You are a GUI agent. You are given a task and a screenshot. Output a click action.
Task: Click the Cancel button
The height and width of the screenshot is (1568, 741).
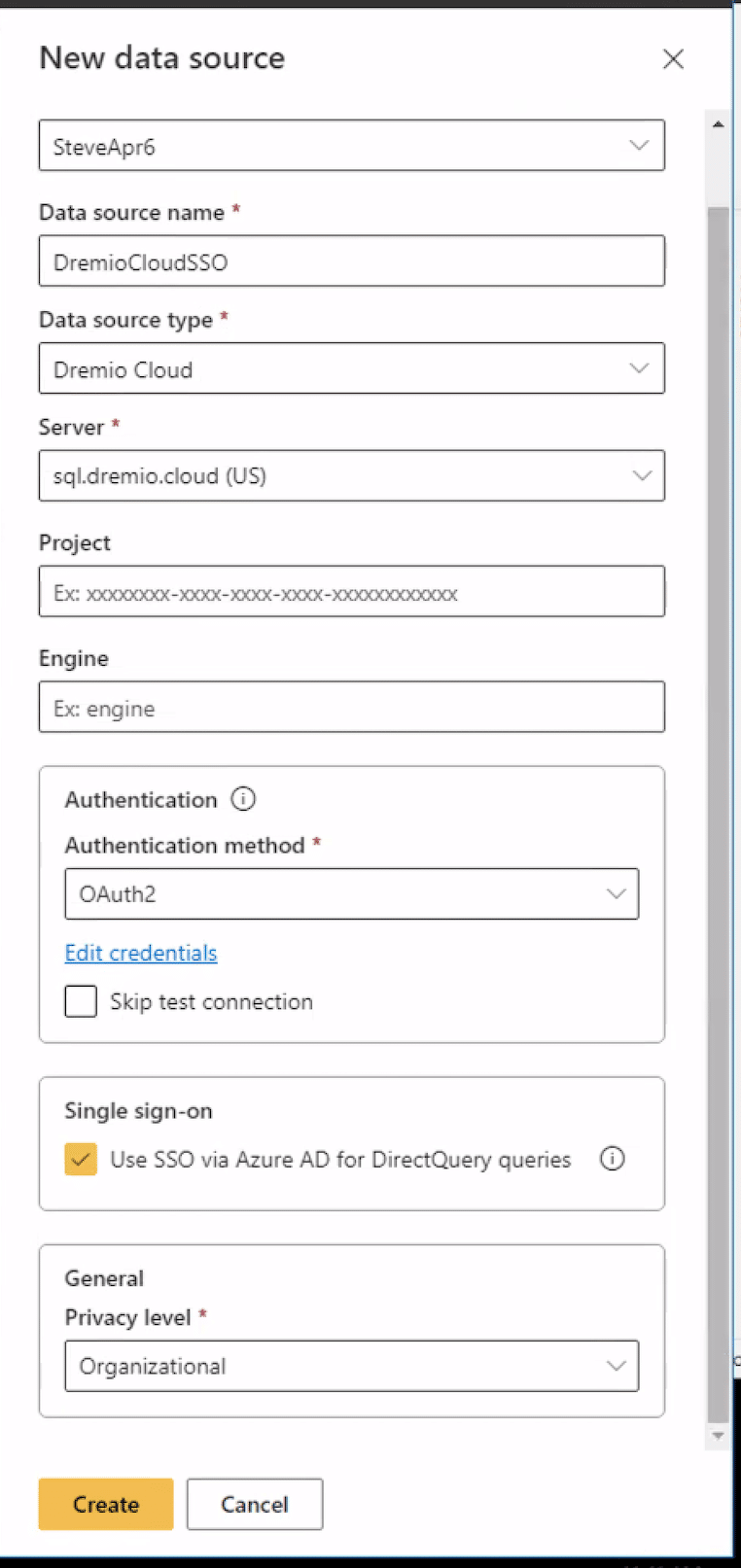click(254, 1504)
